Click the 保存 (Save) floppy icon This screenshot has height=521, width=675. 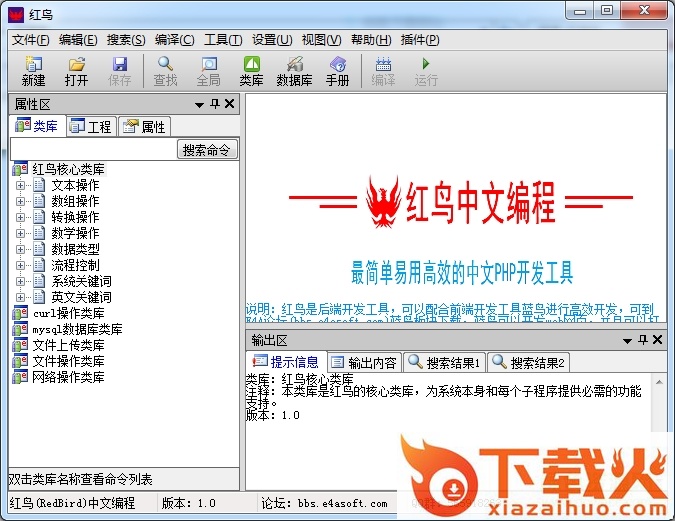(119, 64)
